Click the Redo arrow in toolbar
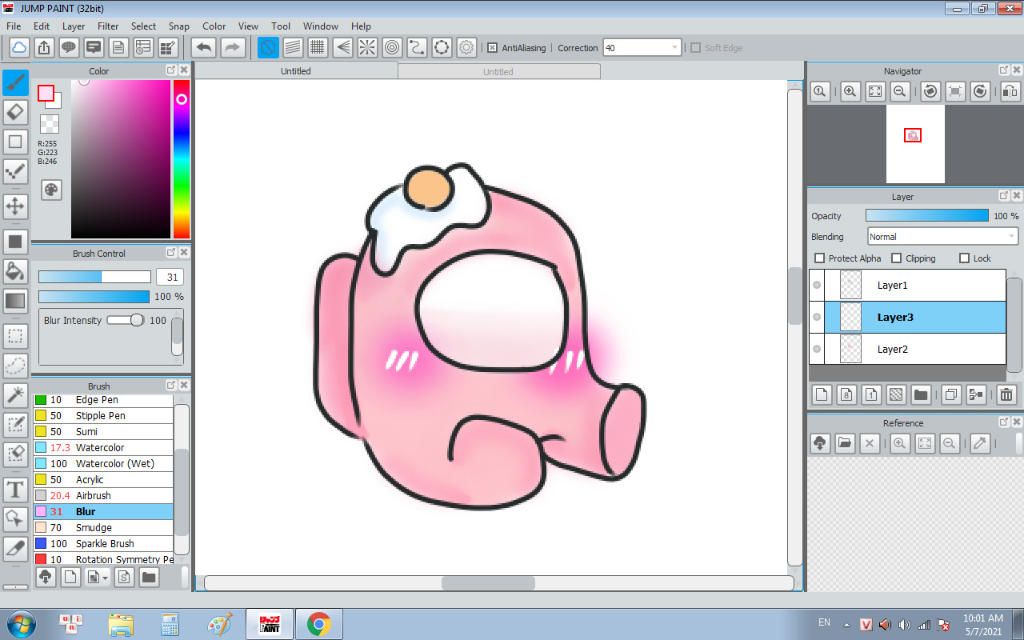Viewport: 1024px width, 640px height. coord(232,48)
